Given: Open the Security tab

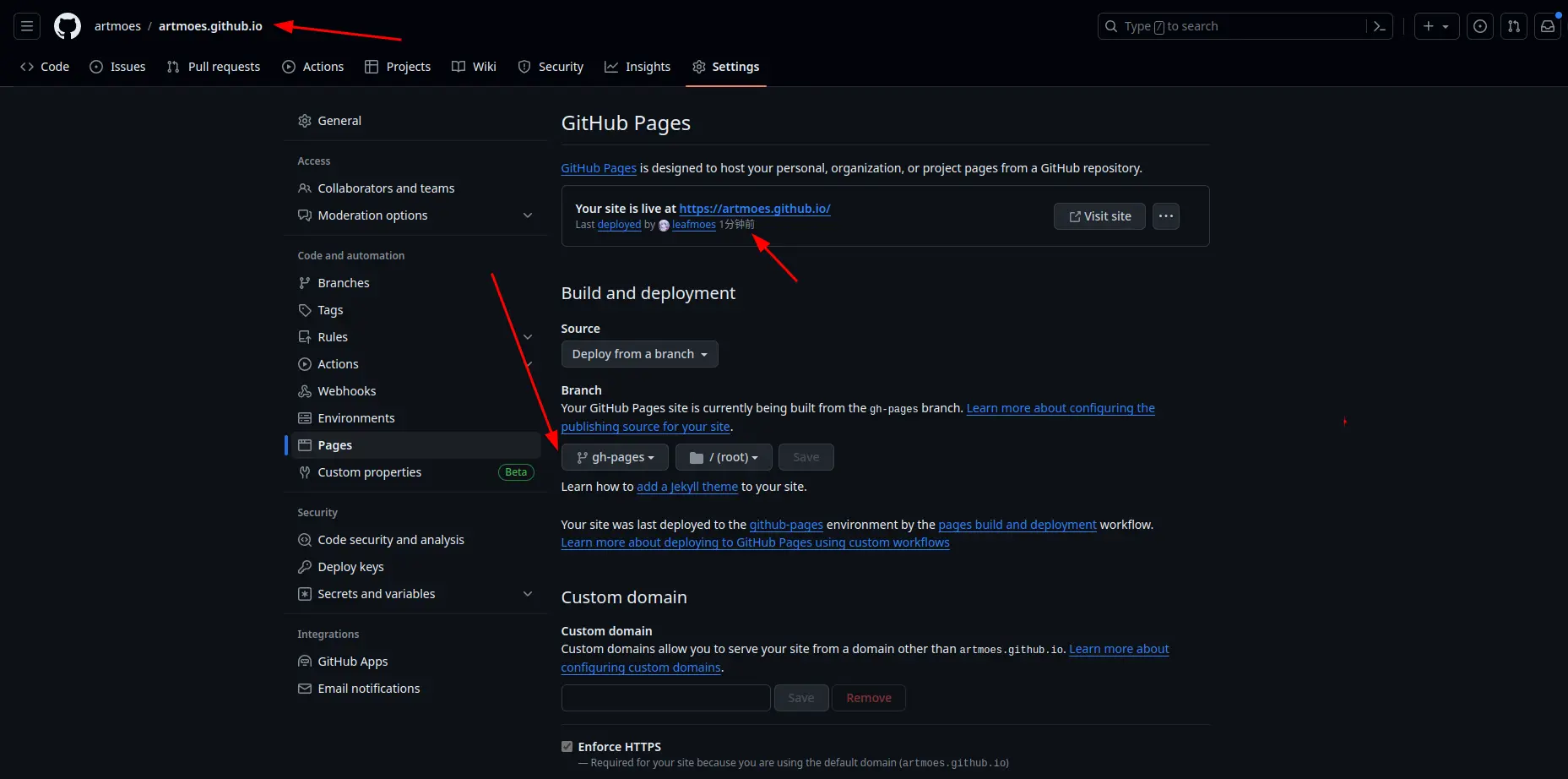Looking at the screenshot, I should tap(551, 67).
